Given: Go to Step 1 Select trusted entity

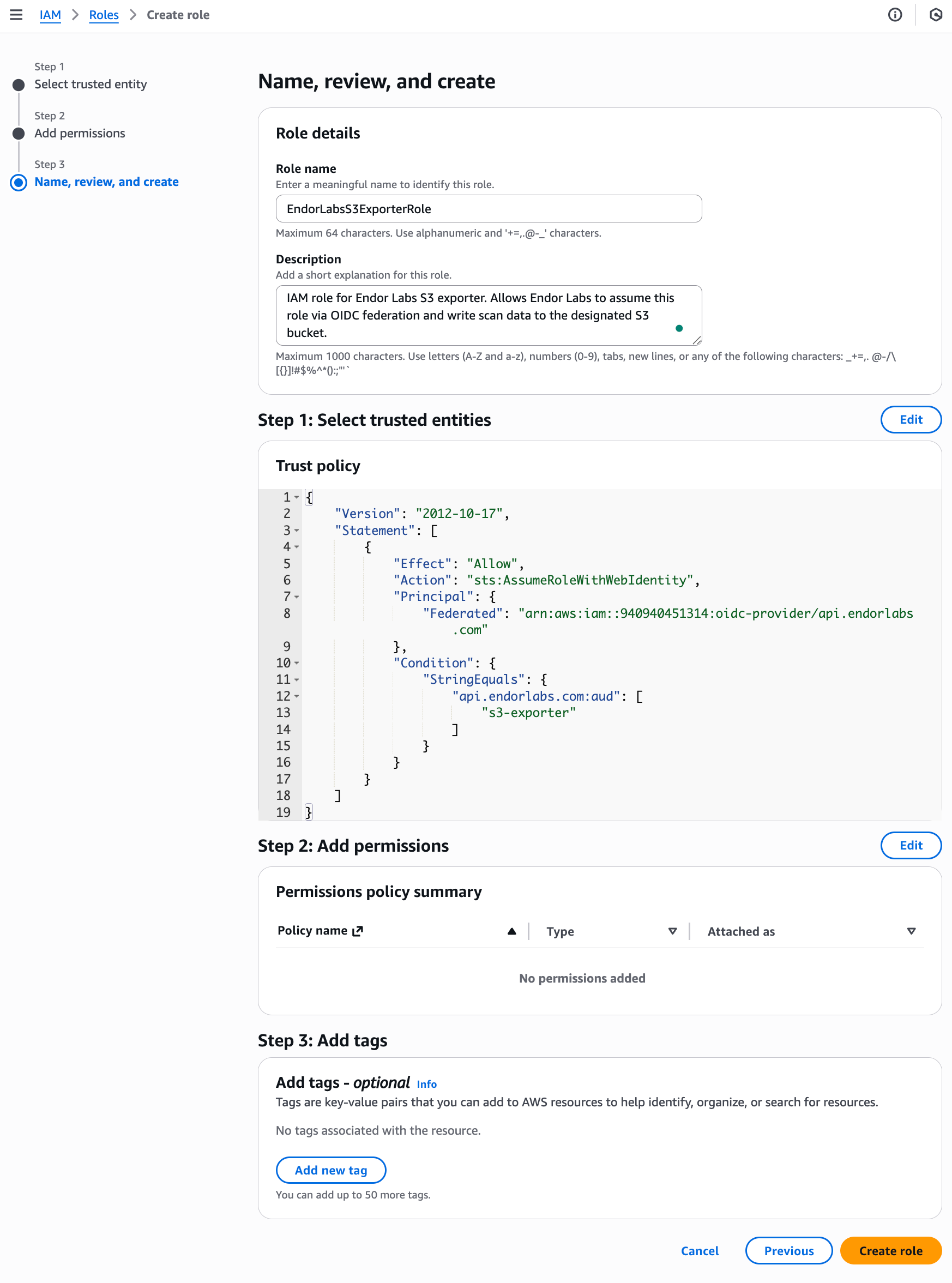Looking at the screenshot, I should pos(91,85).
